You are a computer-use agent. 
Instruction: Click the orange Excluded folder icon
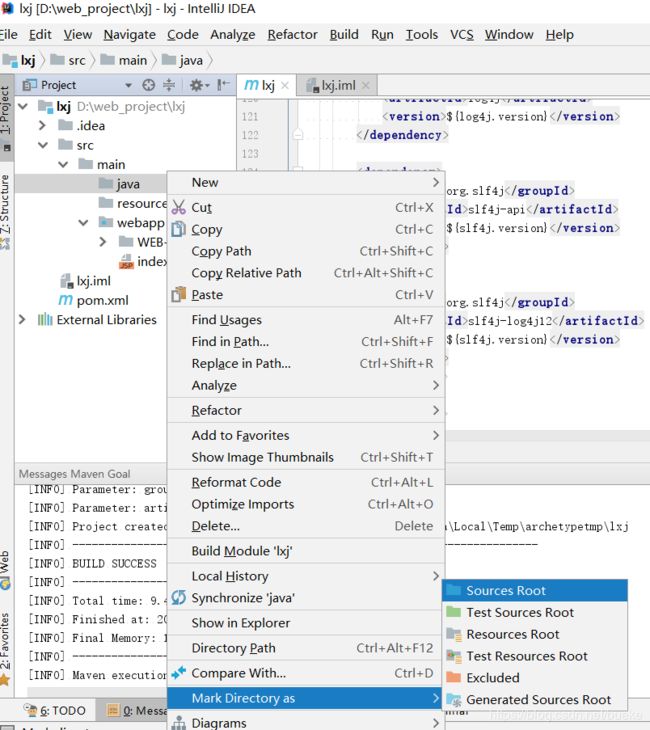(x=453, y=677)
